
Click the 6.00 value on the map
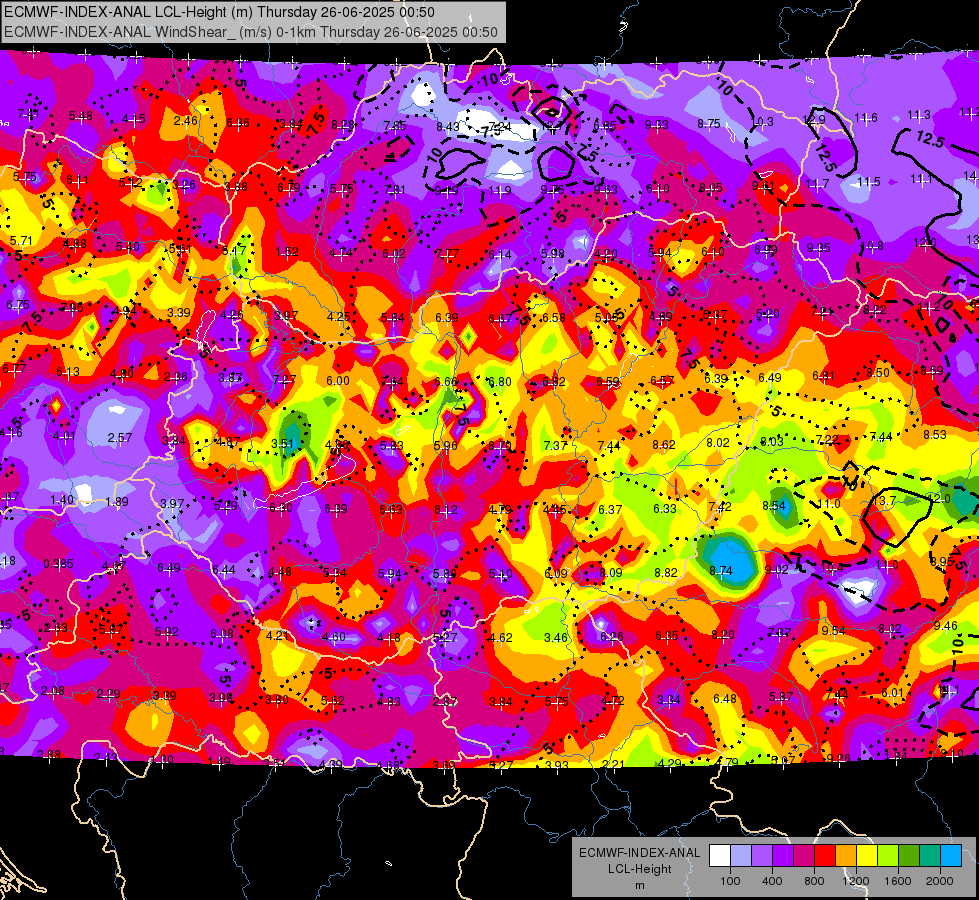tap(338, 380)
